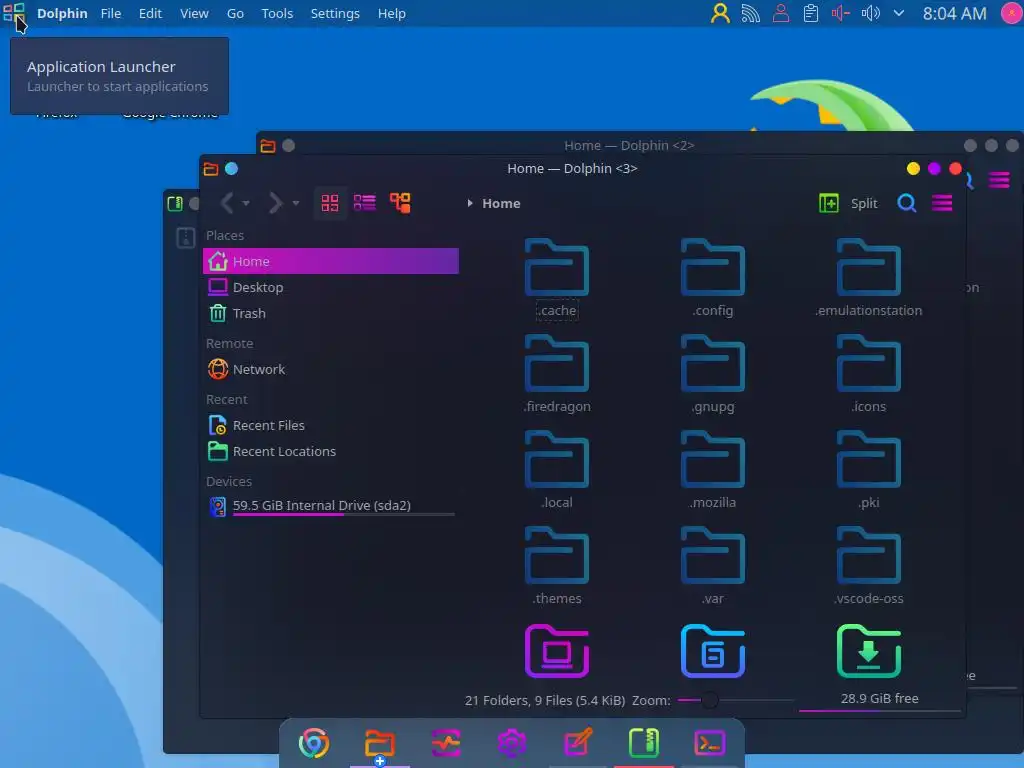The width and height of the screenshot is (1024, 768).
Task: Select the .pki folder
Action: pos(869,470)
